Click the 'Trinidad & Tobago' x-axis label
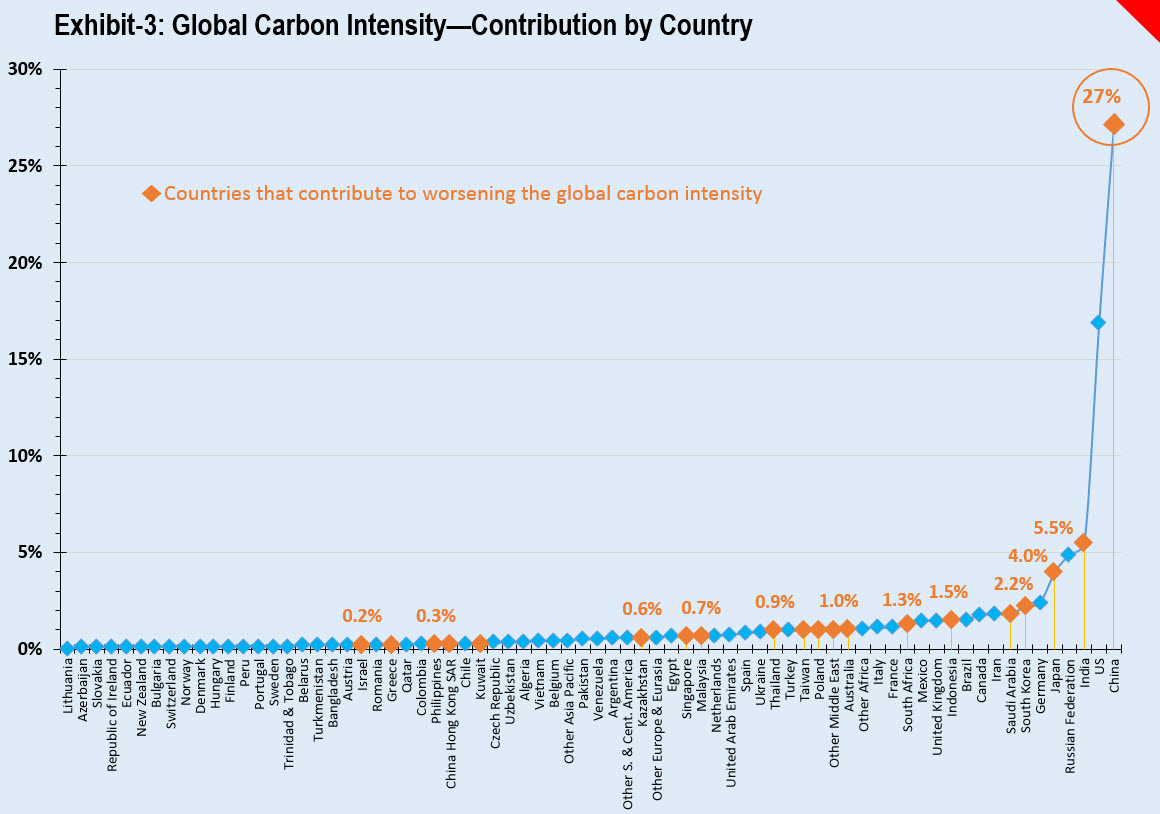 coord(289,714)
